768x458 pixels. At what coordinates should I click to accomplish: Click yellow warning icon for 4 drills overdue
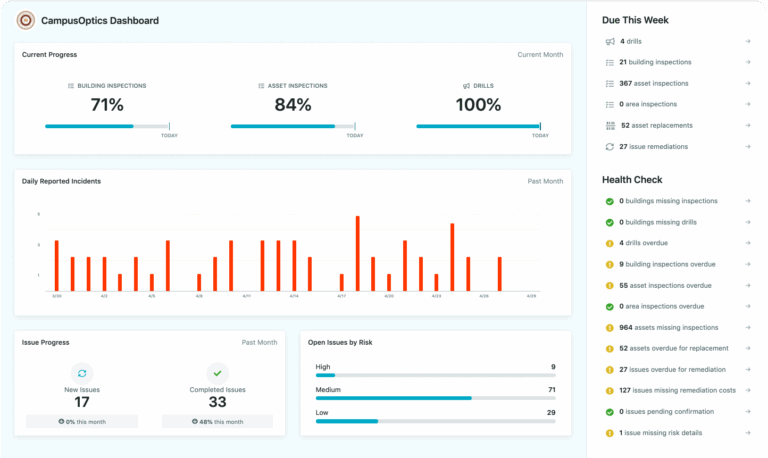(610, 243)
